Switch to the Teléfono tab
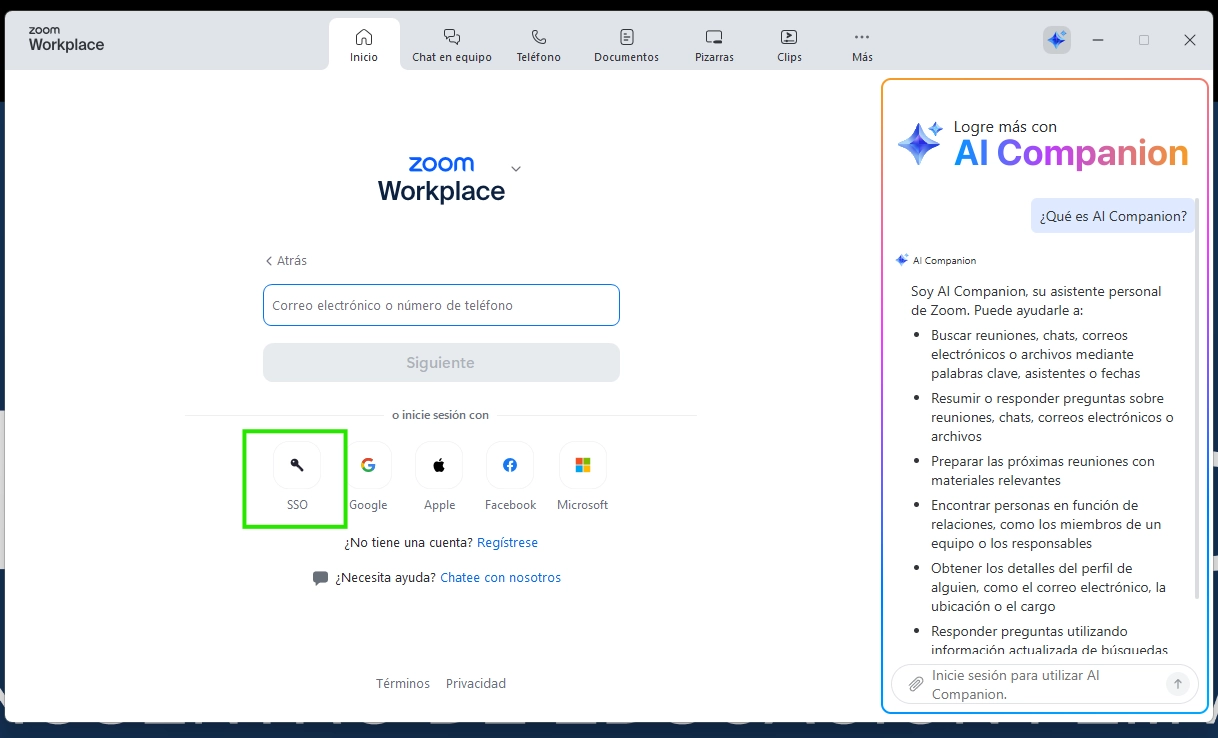The width and height of the screenshot is (1218, 738). (538, 45)
